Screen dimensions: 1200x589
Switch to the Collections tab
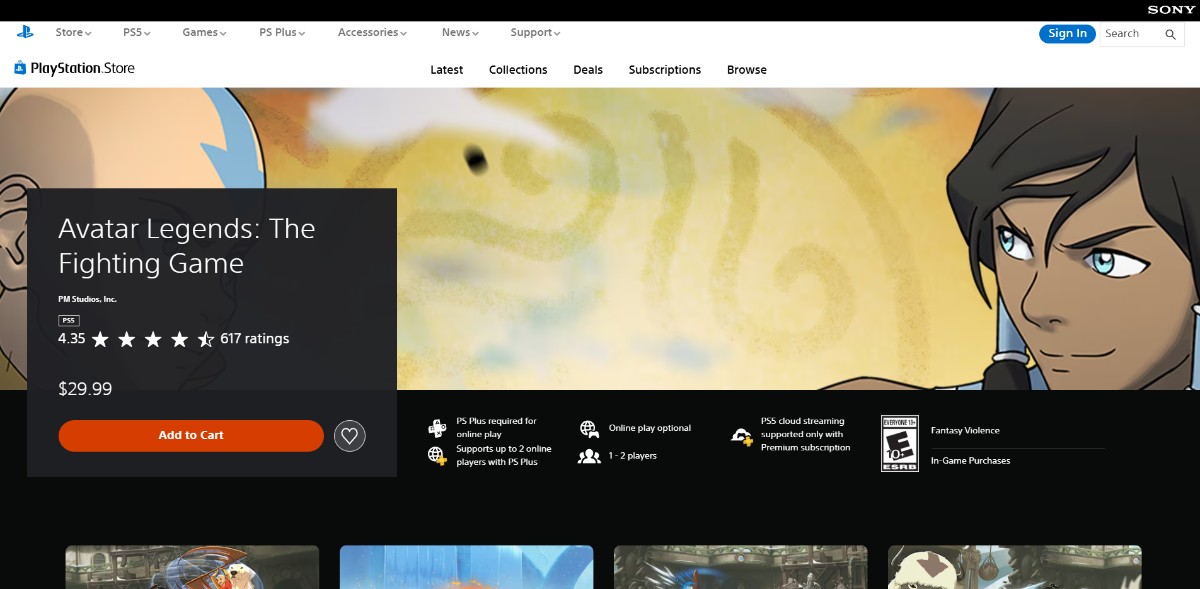click(x=518, y=70)
